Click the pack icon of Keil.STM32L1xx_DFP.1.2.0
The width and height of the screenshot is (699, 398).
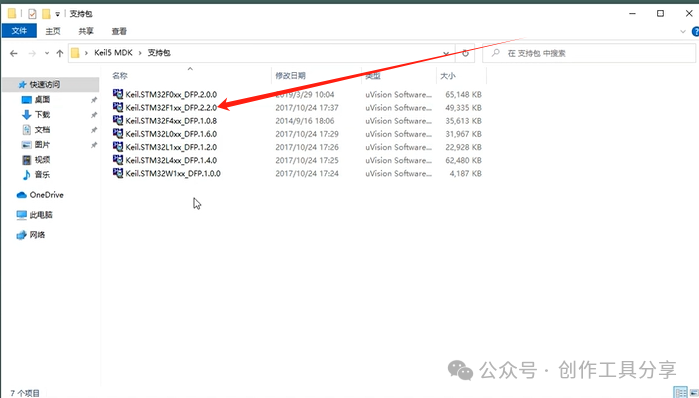(x=118, y=147)
